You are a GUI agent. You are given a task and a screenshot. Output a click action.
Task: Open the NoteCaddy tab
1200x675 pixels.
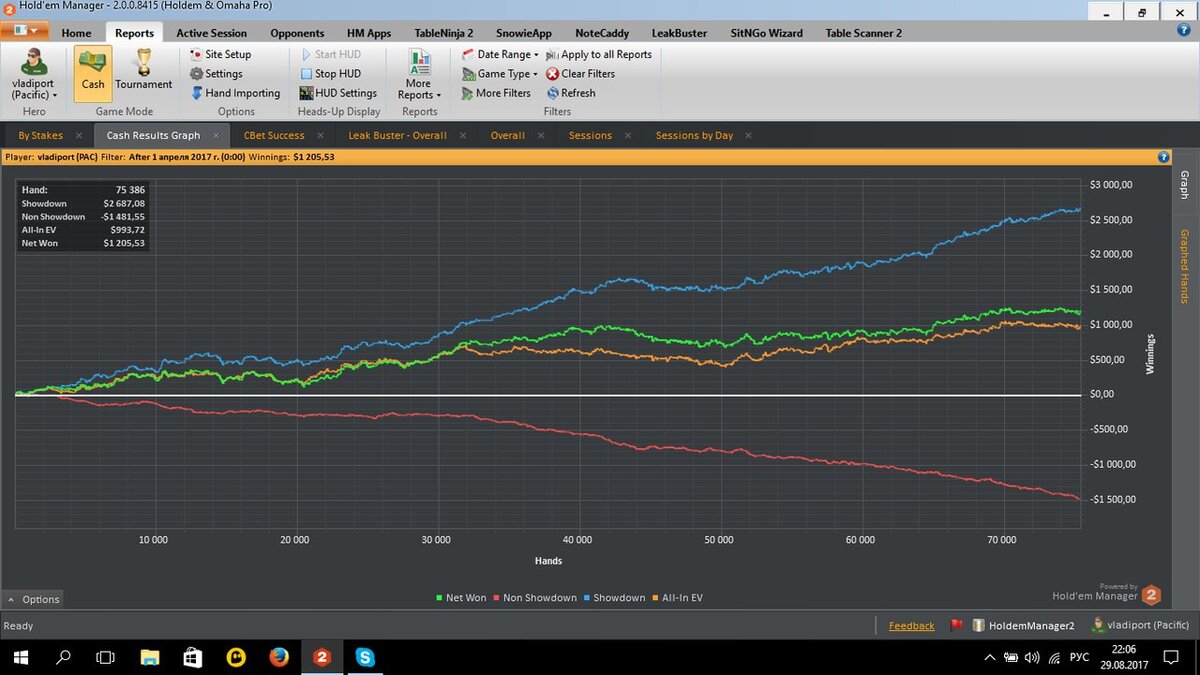[x=602, y=33]
